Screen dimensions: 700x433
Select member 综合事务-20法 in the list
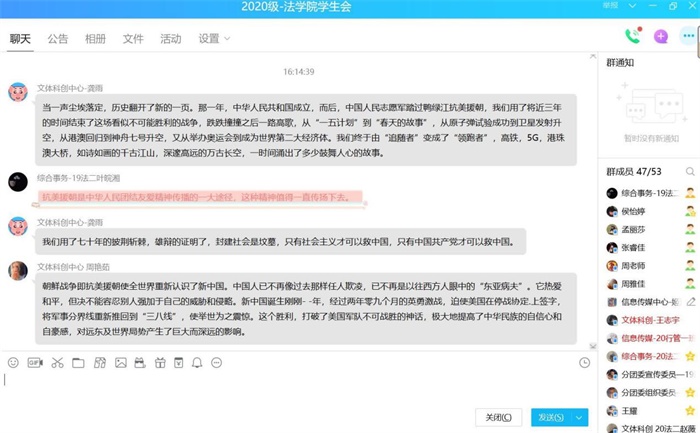(651, 356)
